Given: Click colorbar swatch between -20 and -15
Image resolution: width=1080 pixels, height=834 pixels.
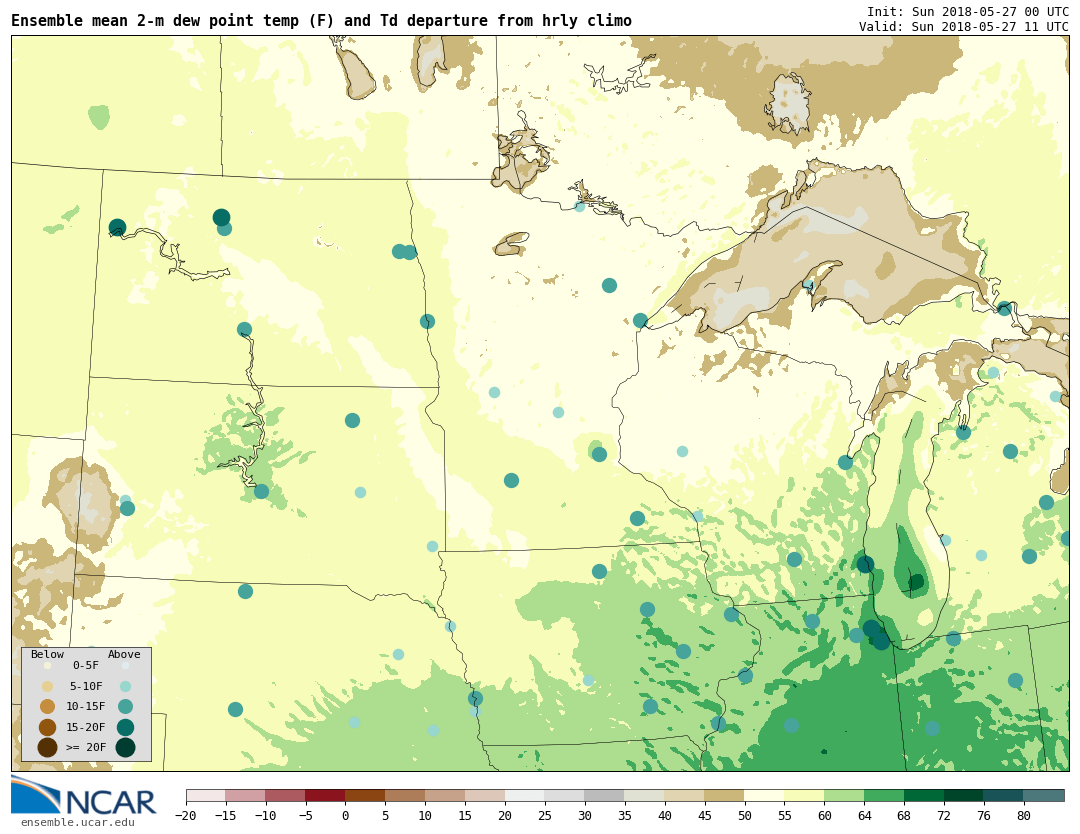Looking at the screenshot, I should 206,795.
